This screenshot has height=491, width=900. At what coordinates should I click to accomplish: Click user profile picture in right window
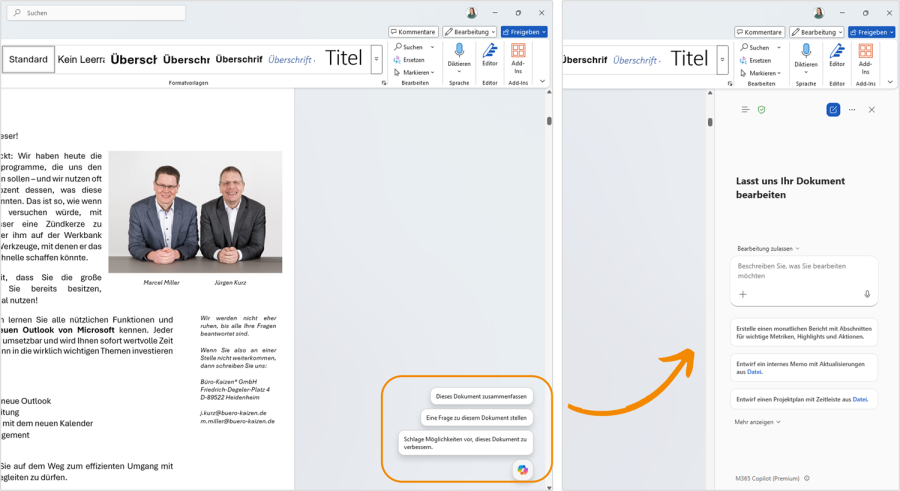point(818,13)
